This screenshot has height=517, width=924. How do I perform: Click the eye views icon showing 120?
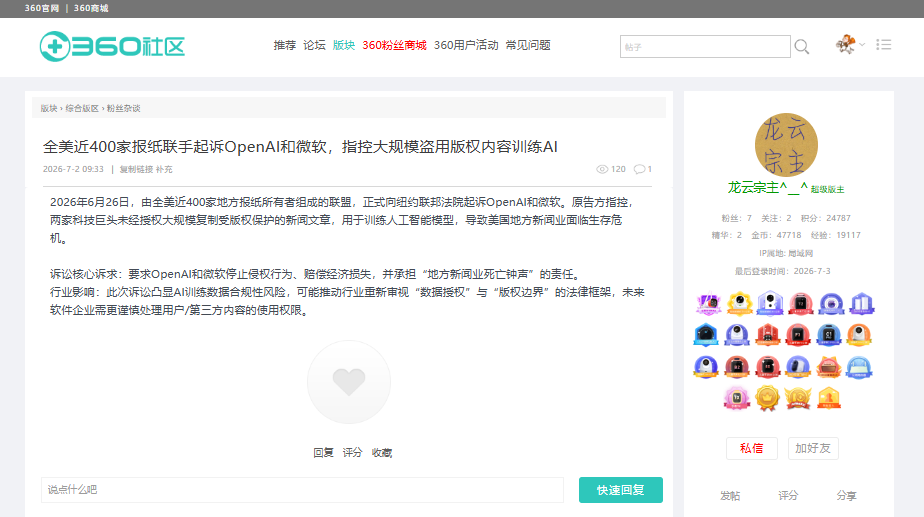[602, 169]
